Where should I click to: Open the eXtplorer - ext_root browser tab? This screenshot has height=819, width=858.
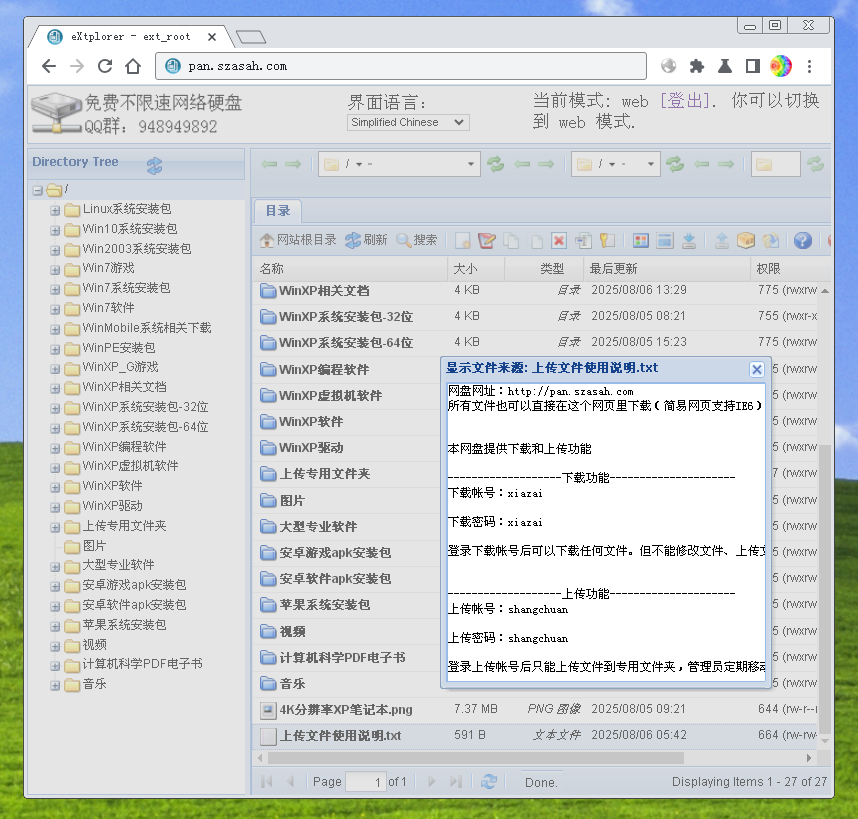131,37
